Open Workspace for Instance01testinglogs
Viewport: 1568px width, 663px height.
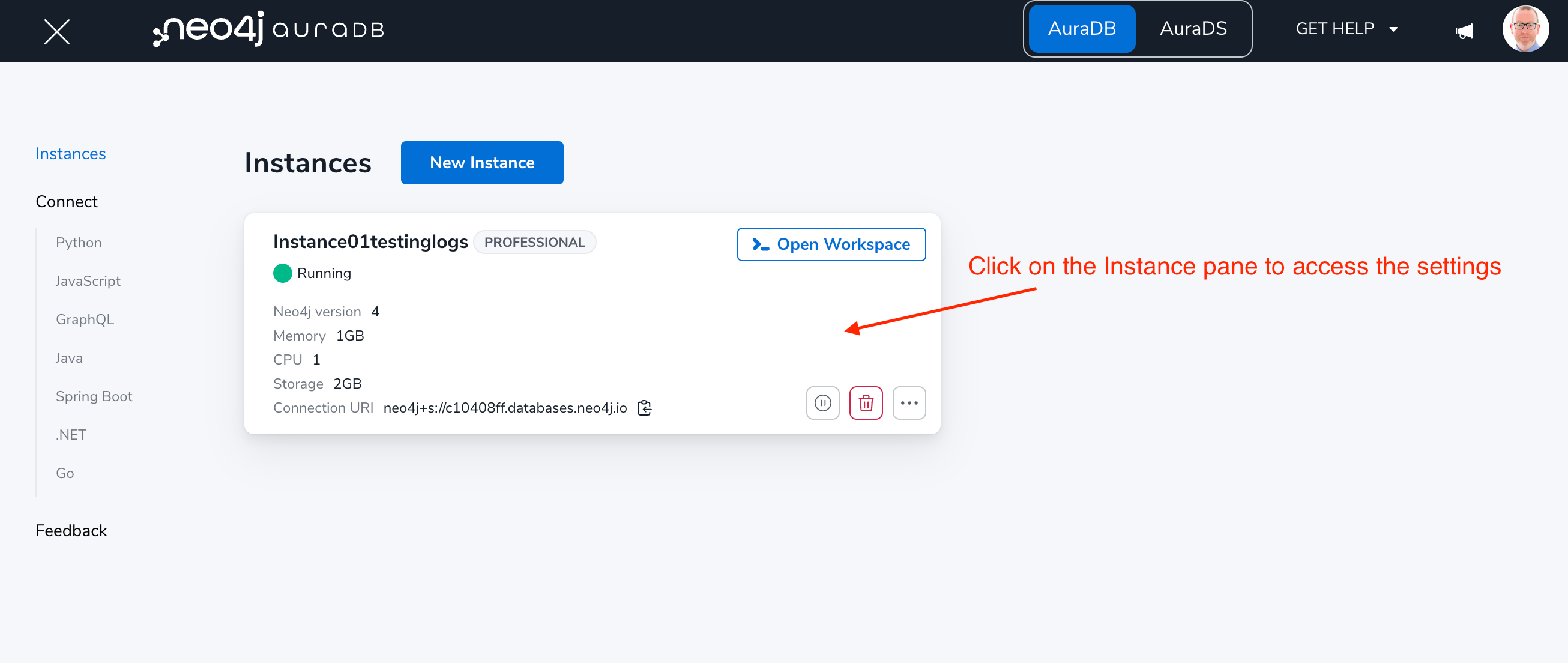(x=833, y=244)
